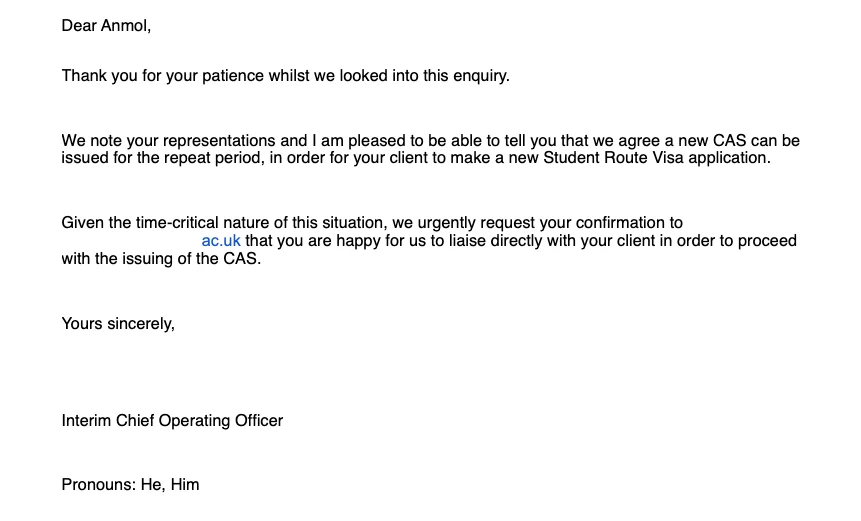Click the greeting "Dear Anmol,"

coord(106,26)
